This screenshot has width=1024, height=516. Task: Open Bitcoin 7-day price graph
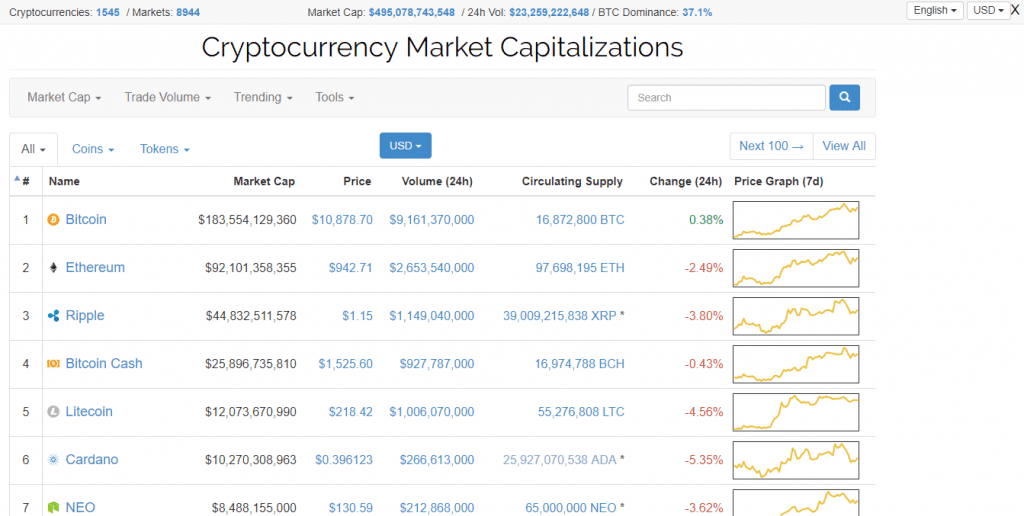coord(796,220)
